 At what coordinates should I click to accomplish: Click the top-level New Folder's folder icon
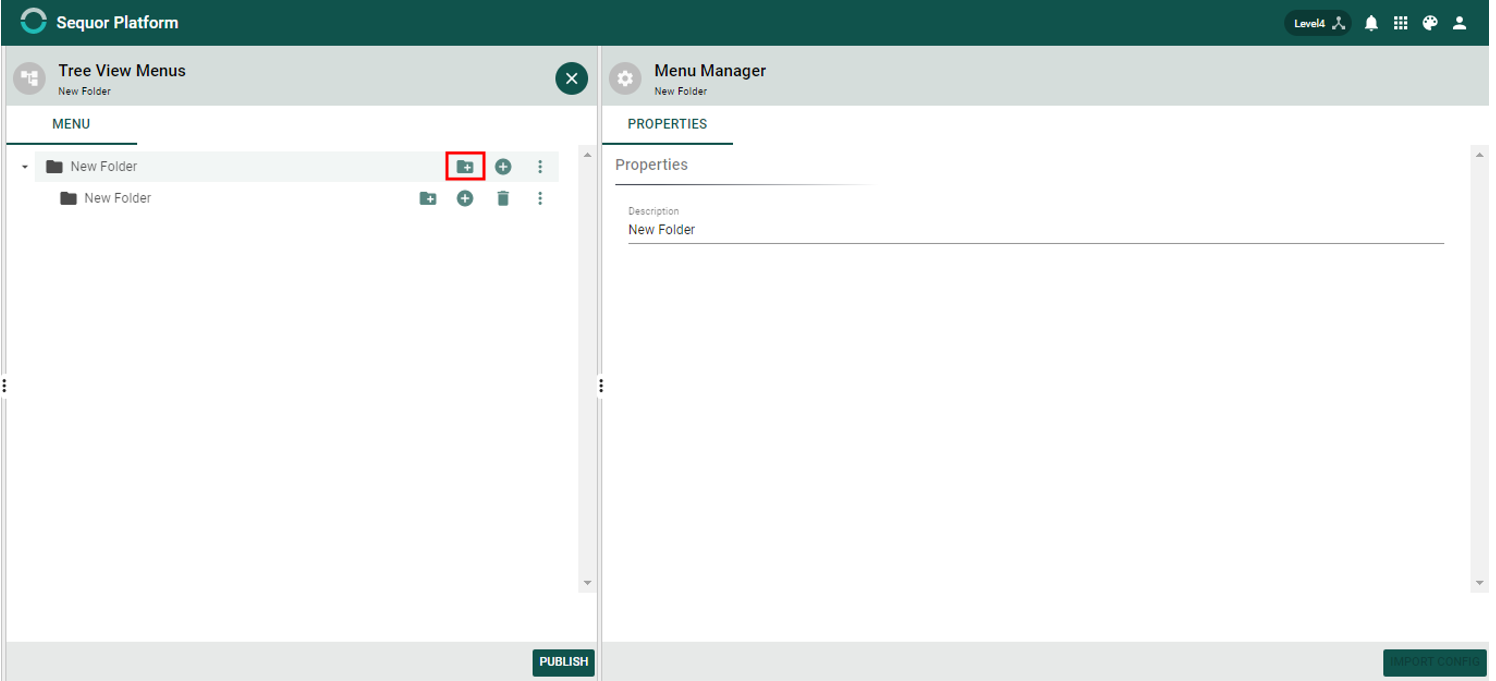[55, 167]
